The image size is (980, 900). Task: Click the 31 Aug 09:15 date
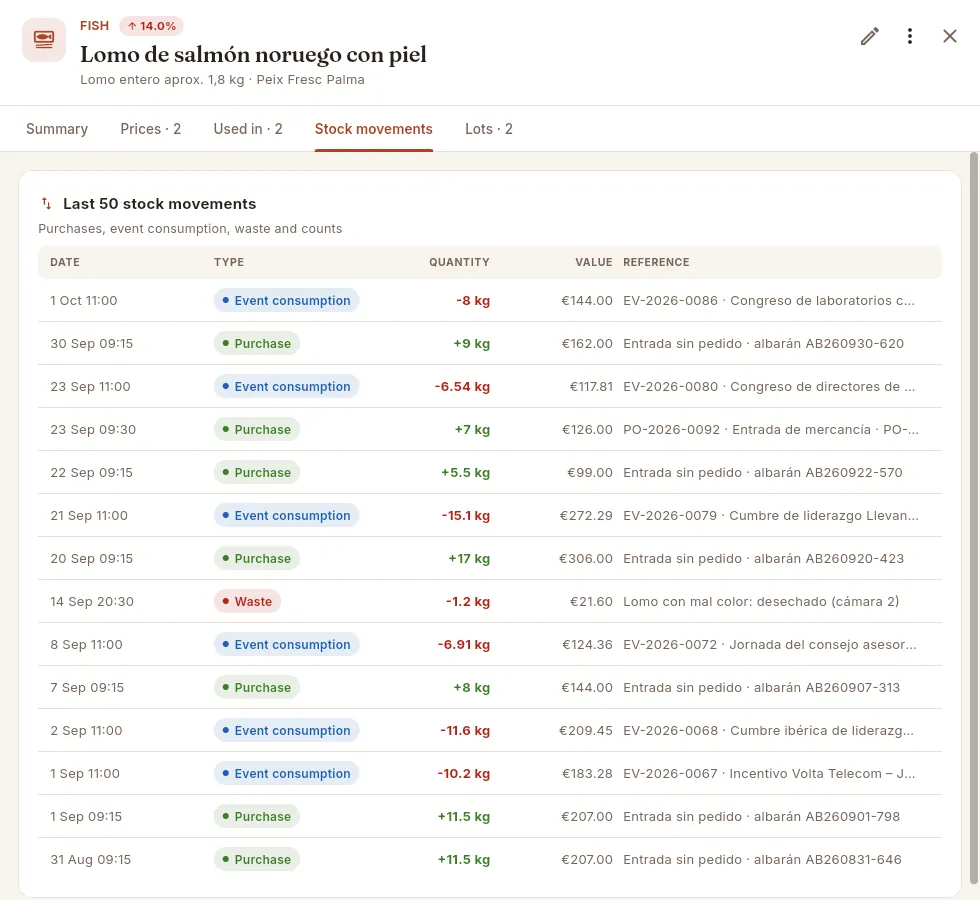pyautogui.click(x=91, y=859)
